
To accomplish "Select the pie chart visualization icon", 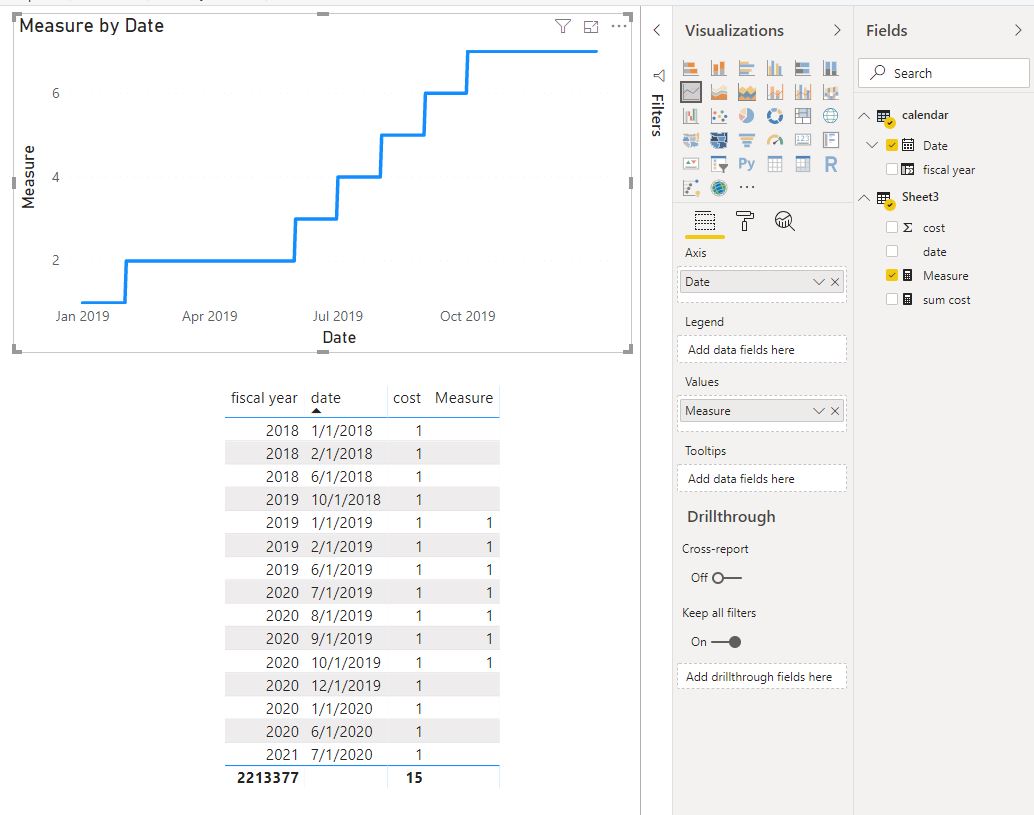I will [747, 115].
